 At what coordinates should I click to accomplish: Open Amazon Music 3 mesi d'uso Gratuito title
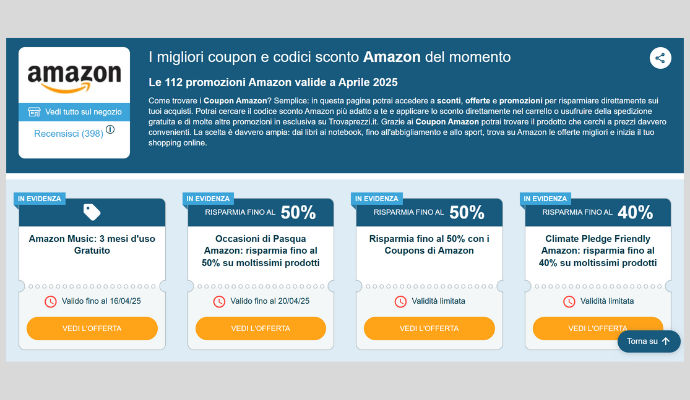(x=92, y=244)
